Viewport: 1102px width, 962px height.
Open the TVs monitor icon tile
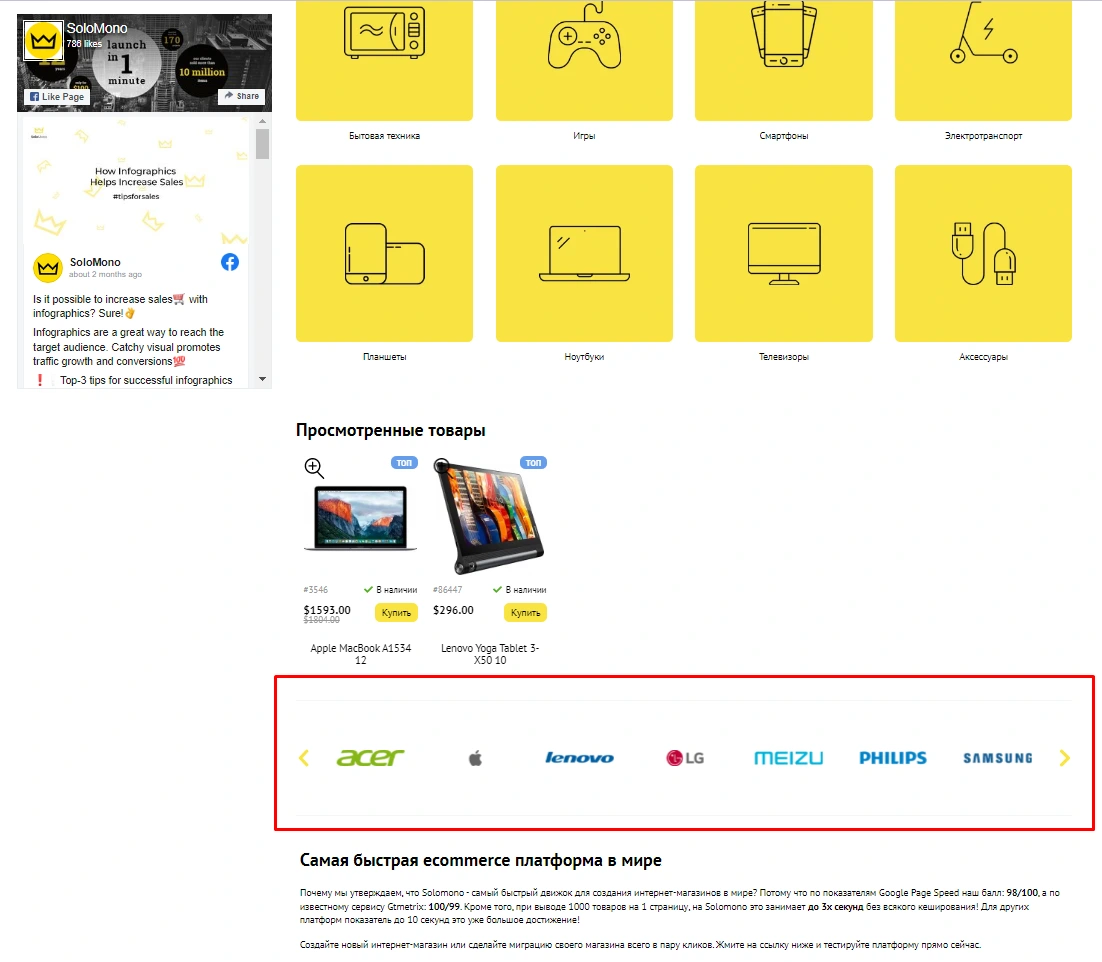pyautogui.click(x=783, y=253)
